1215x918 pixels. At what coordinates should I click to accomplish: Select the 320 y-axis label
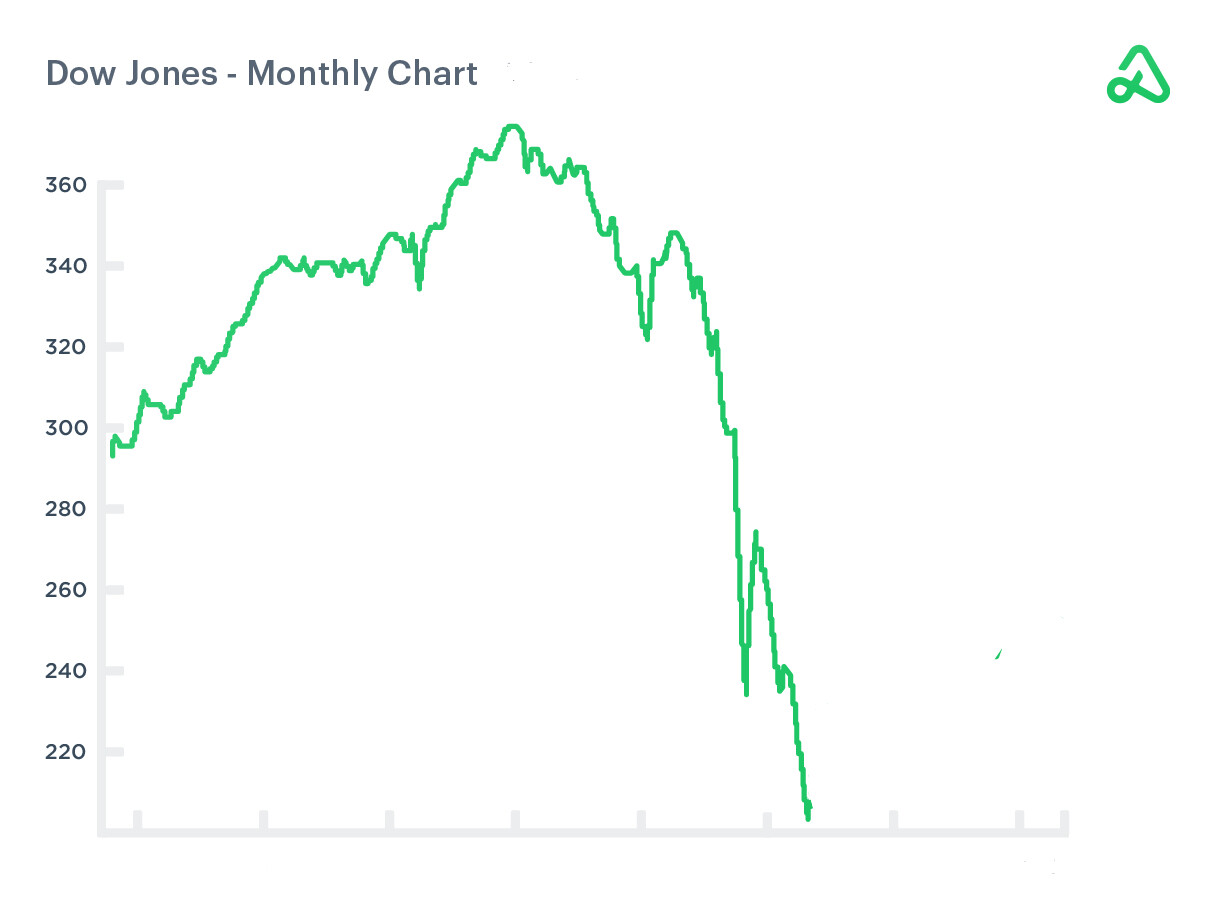(66, 347)
